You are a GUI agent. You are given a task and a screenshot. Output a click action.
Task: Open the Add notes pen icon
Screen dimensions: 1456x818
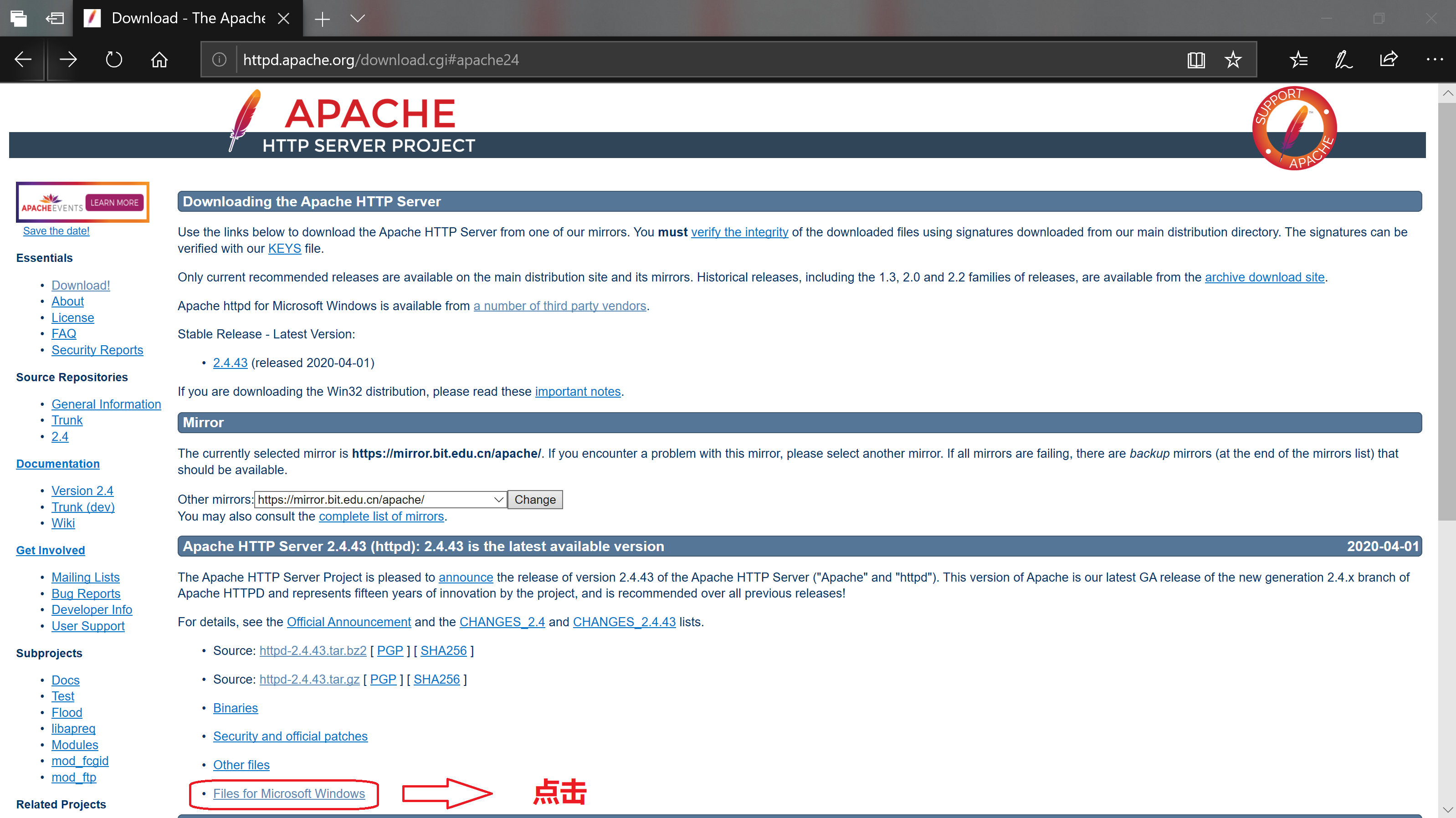(x=1343, y=60)
